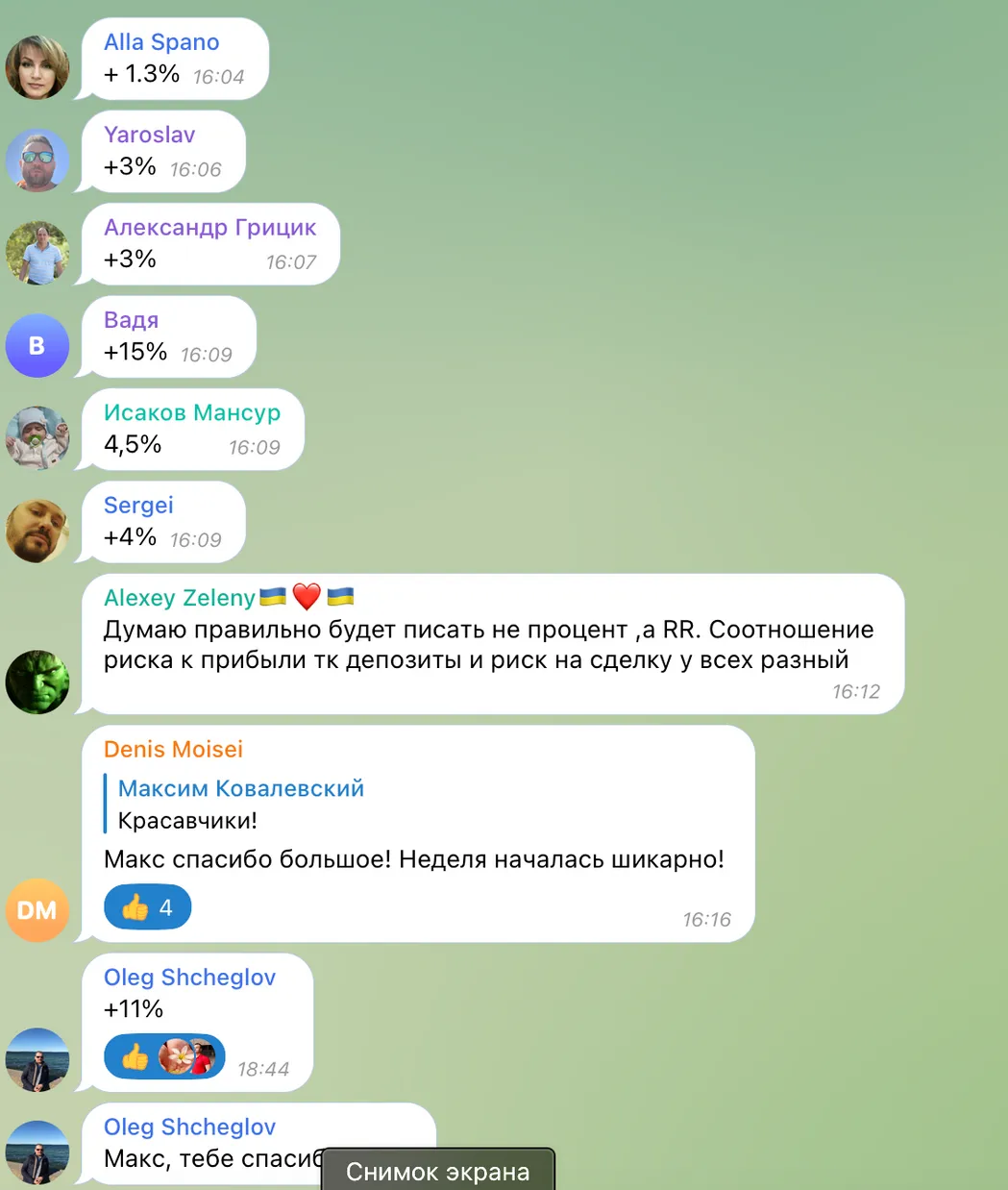1008x1190 pixels.
Task: Open Oleg Shcheglov's seaside avatar beside +11%
Action: click(37, 1059)
